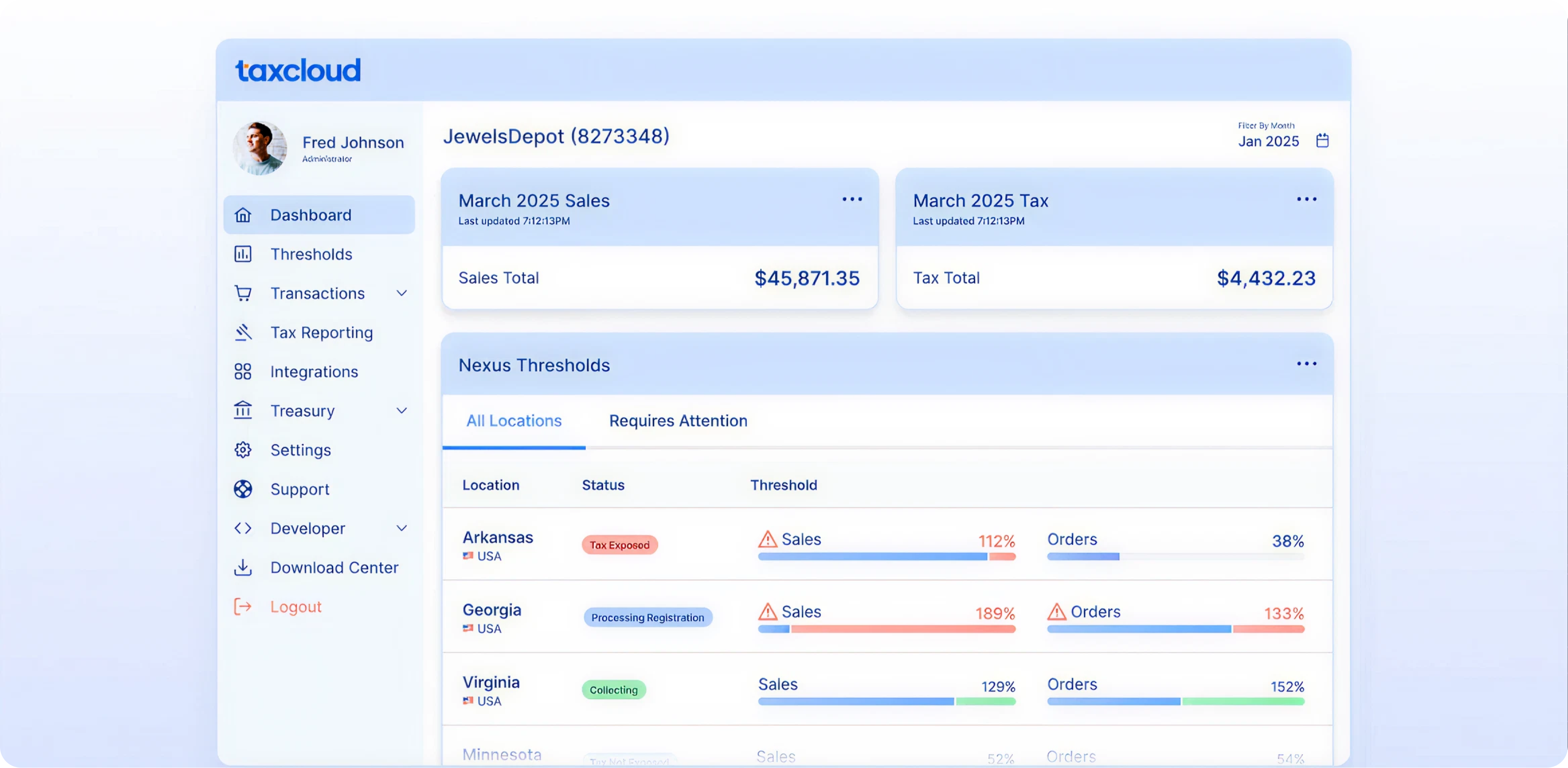This screenshot has width=1568, height=768.
Task: Open the Settings gear icon
Action: [x=243, y=450]
